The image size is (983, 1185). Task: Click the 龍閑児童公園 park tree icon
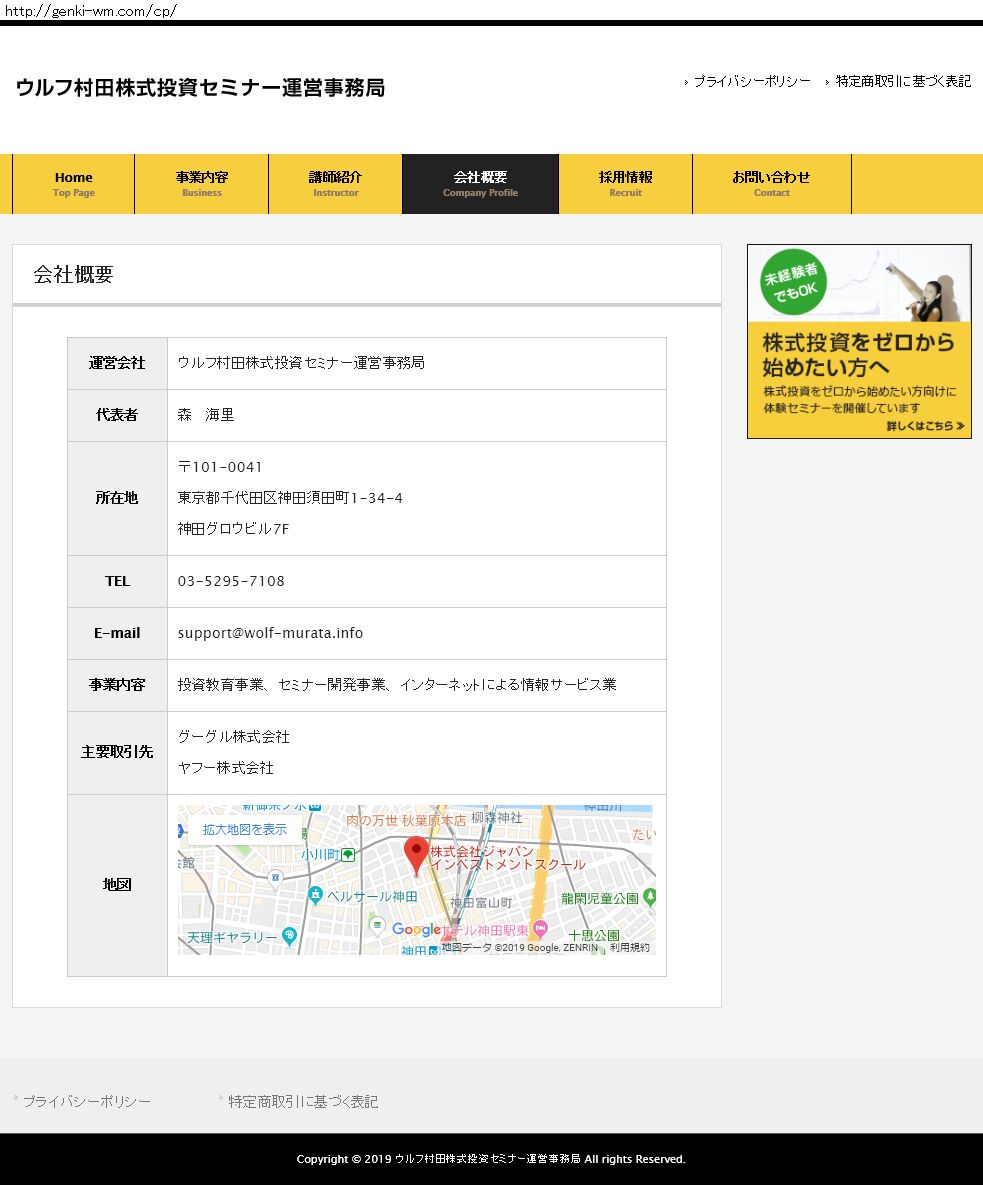click(648, 898)
